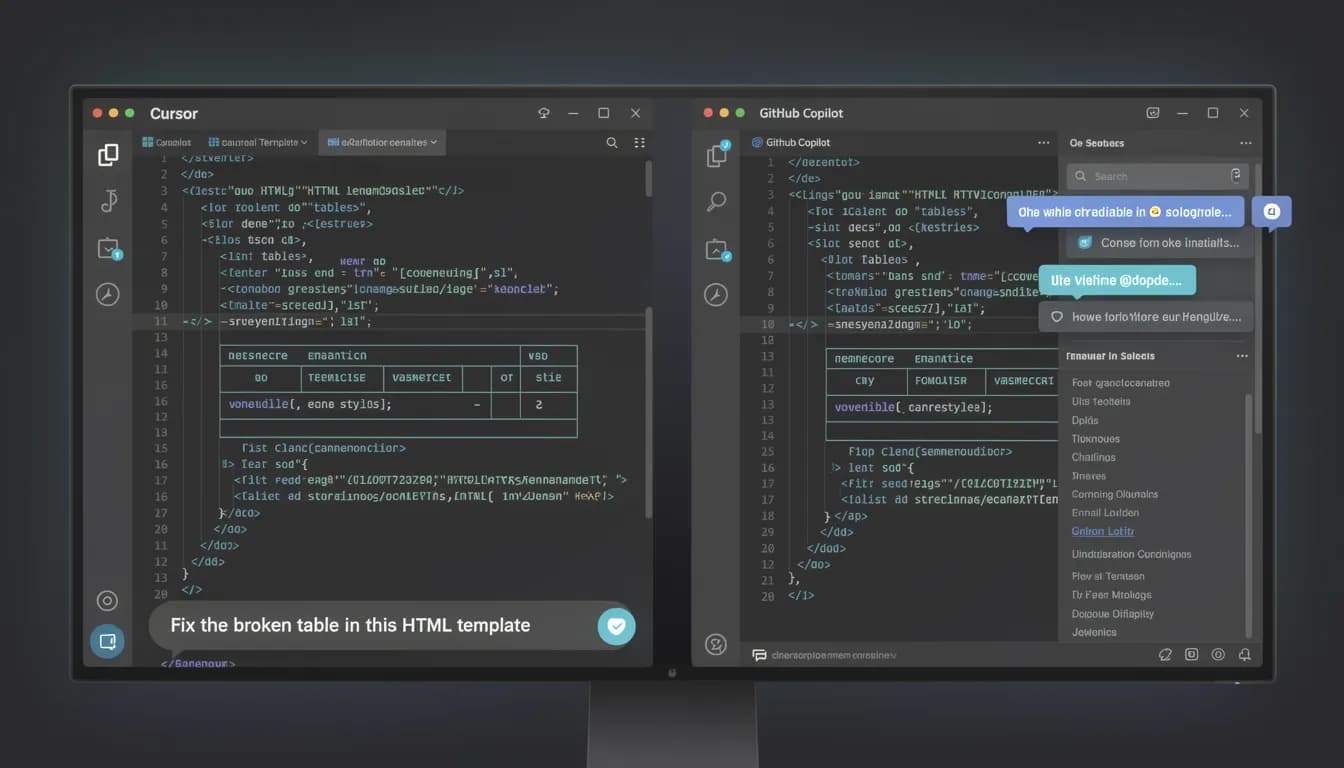Select the 'Conse fom oke' suggestion row
Image resolution: width=1344 pixels, height=768 pixels.
1160,243
